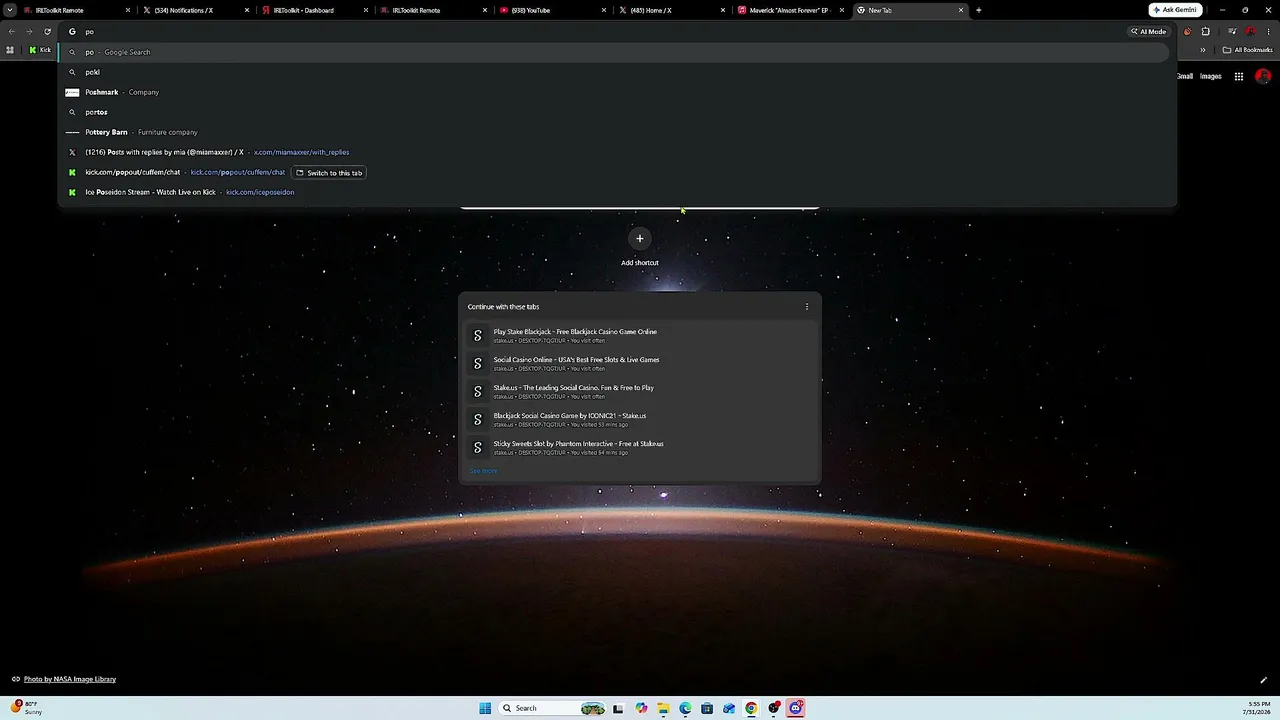The height and width of the screenshot is (720, 1280).
Task: Open the Chrome profile avatar in toolbar
Action: (x=1250, y=31)
